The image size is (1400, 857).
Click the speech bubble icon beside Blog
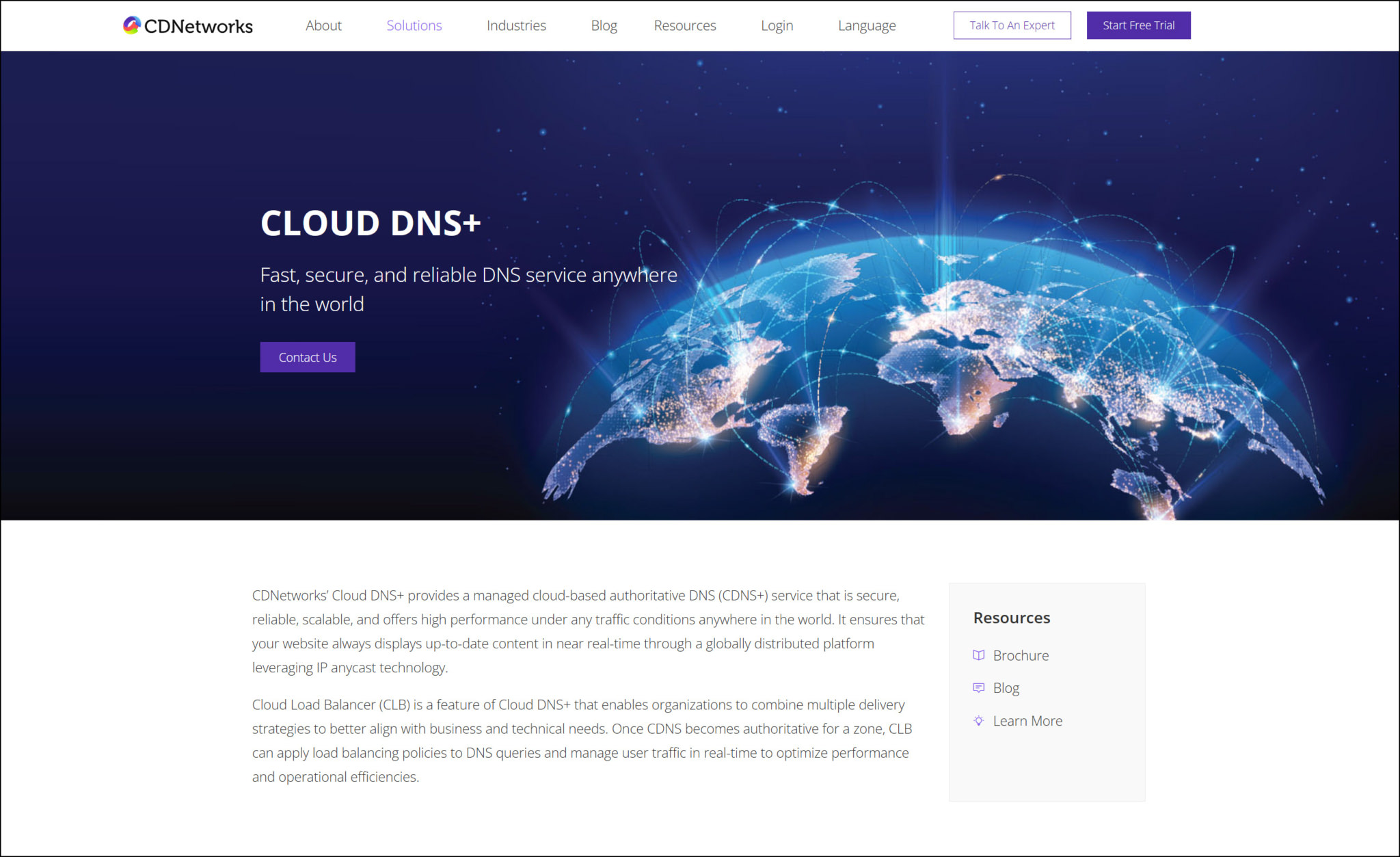[x=980, y=687]
